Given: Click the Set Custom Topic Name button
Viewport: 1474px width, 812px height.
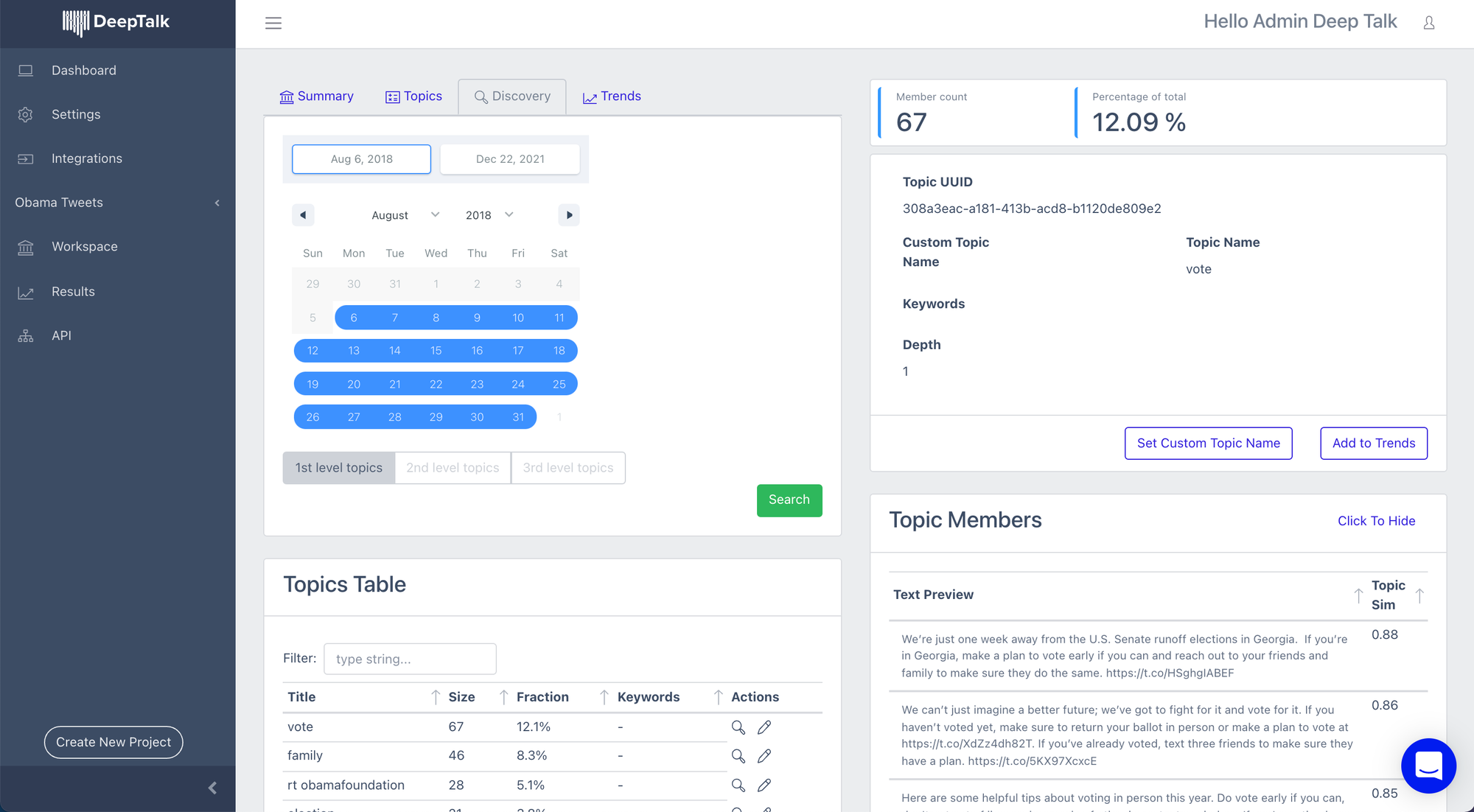Looking at the screenshot, I should (1209, 442).
